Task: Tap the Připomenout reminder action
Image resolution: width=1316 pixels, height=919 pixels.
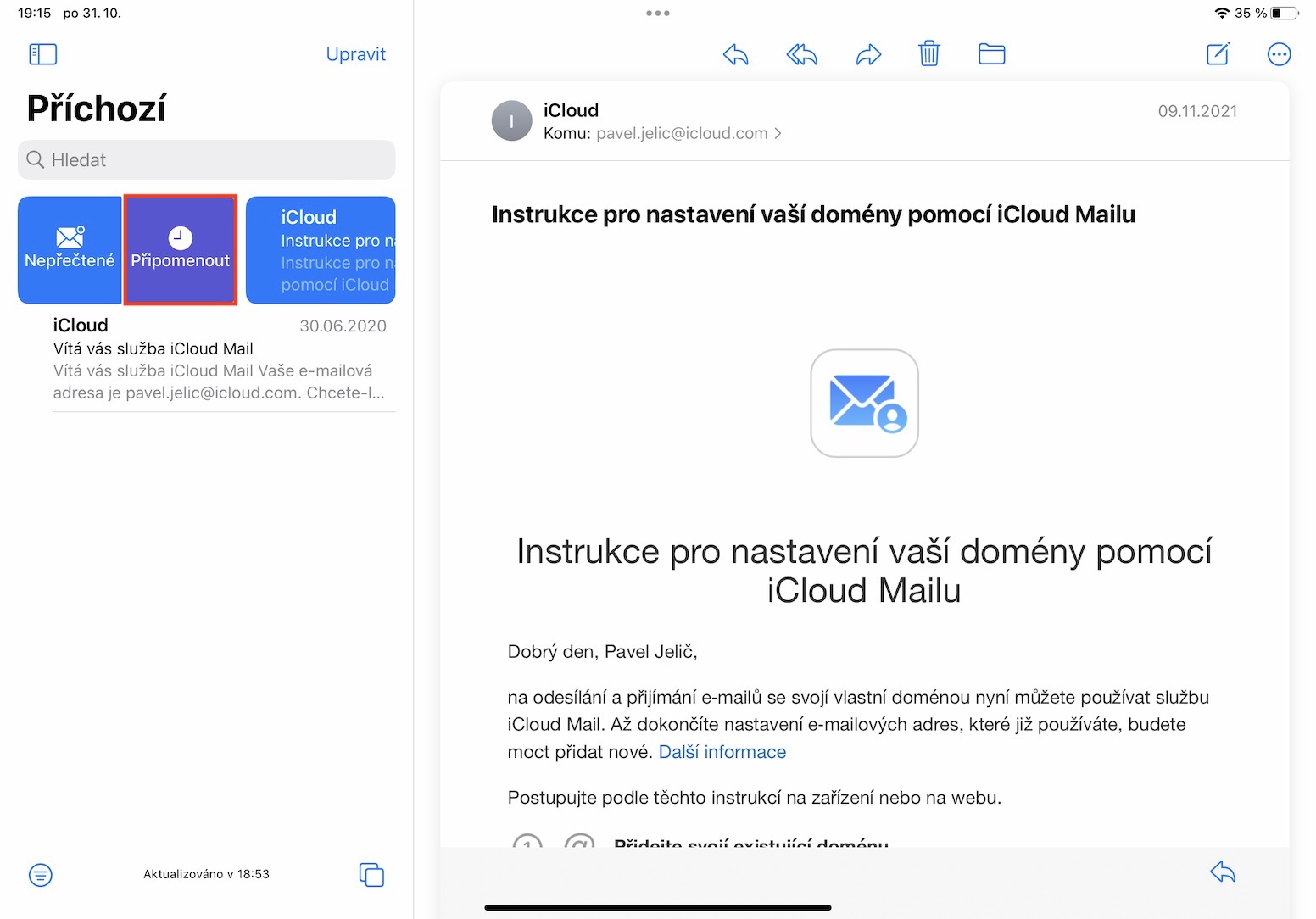Action: click(x=180, y=250)
